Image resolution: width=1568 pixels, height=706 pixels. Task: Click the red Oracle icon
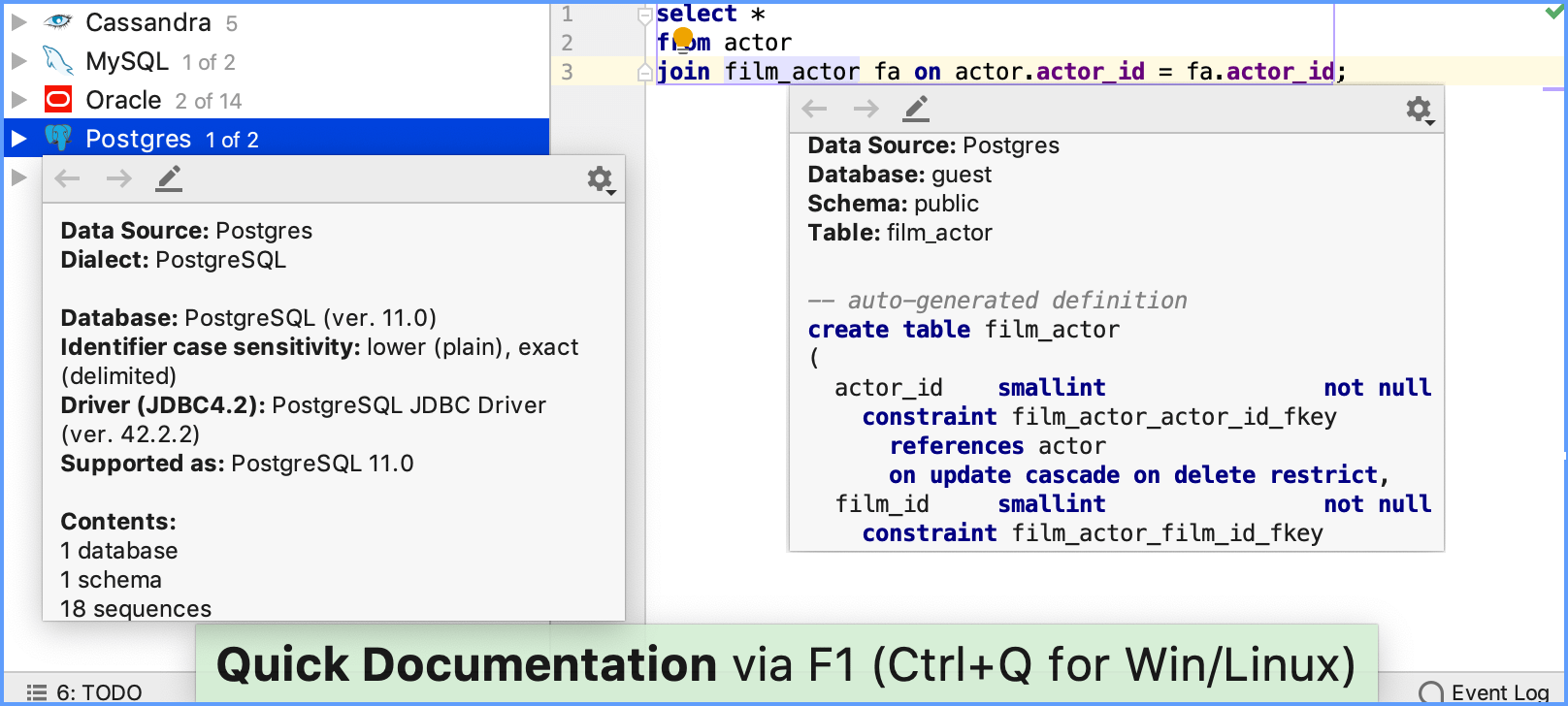pos(58,100)
